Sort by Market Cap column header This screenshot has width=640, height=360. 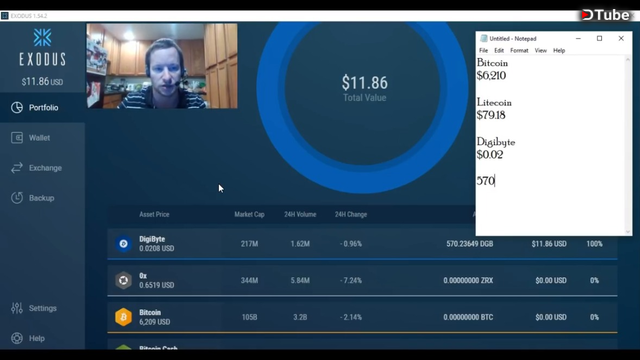pos(249,214)
